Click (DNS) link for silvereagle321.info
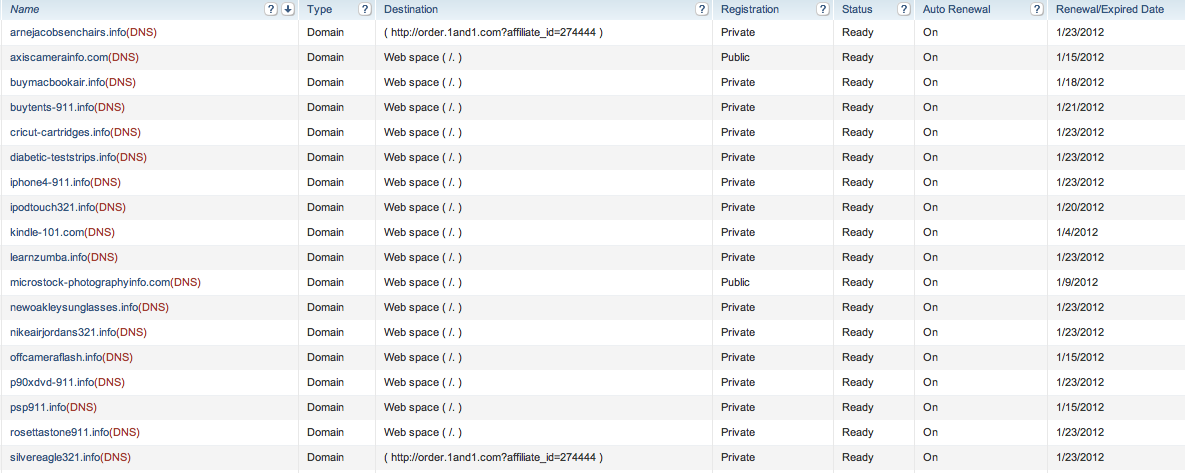1185x473 pixels. [x=116, y=456]
